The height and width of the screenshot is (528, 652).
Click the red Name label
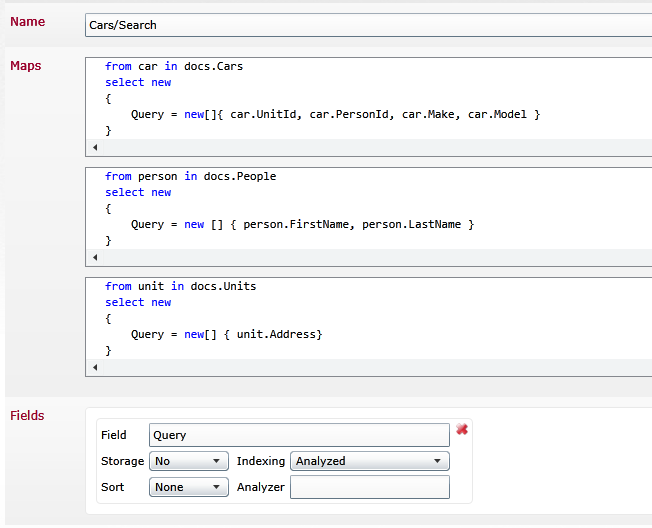point(27,22)
